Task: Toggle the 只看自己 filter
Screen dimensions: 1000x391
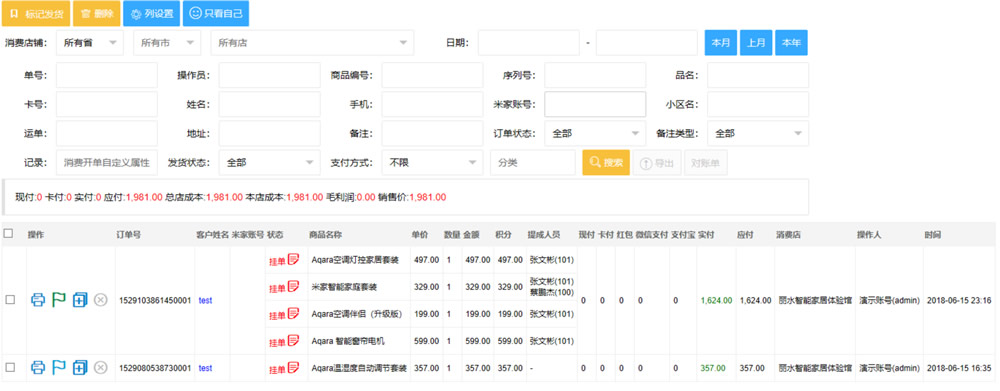Action: 216,13
